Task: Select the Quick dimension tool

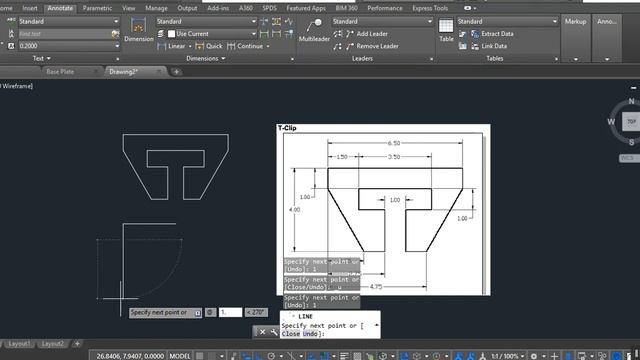Action: point(209,46)
